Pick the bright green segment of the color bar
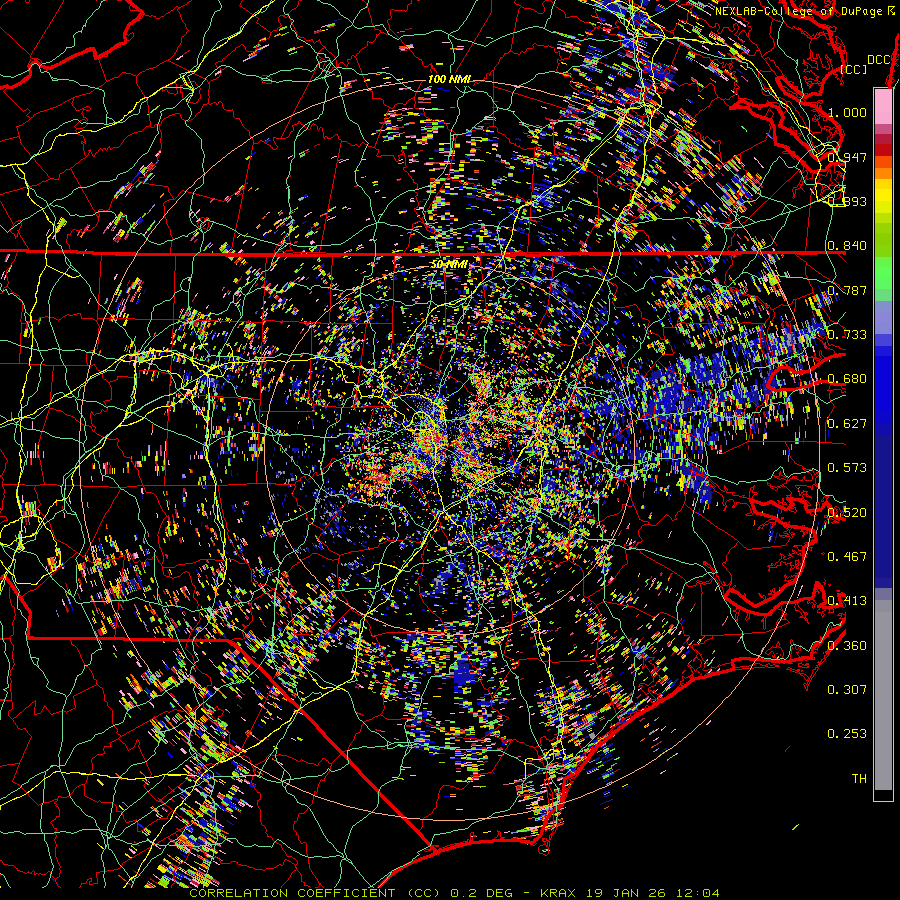The image size is (900, 900). coord(883,273)
